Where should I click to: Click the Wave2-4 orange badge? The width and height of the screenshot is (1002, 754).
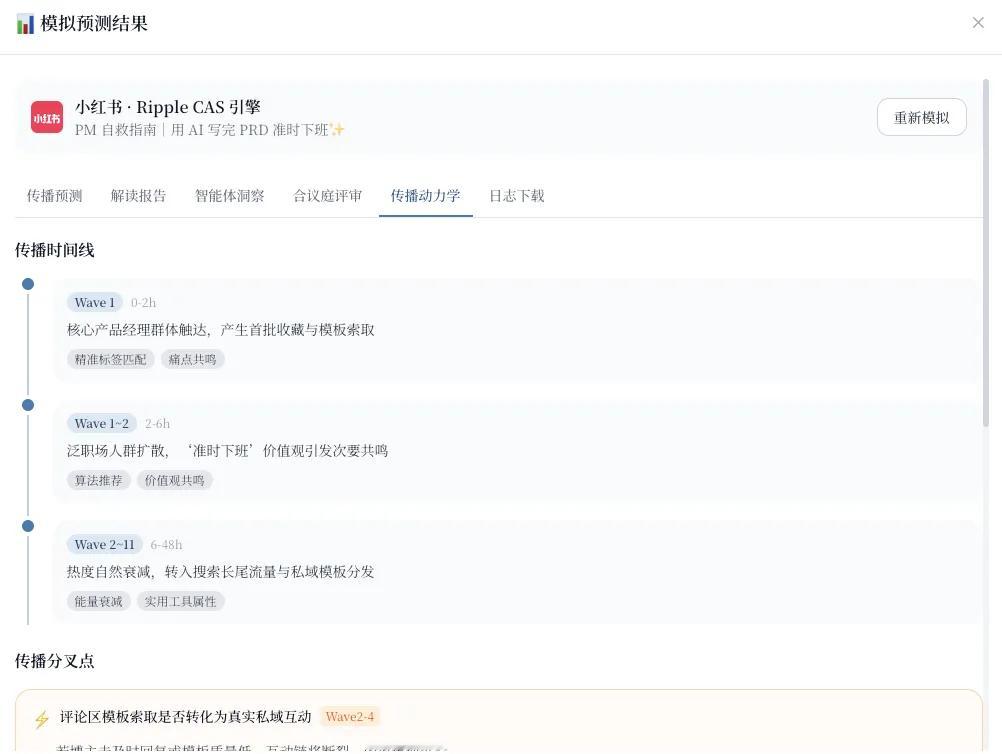pyautogui.click(x=350, y=717)
